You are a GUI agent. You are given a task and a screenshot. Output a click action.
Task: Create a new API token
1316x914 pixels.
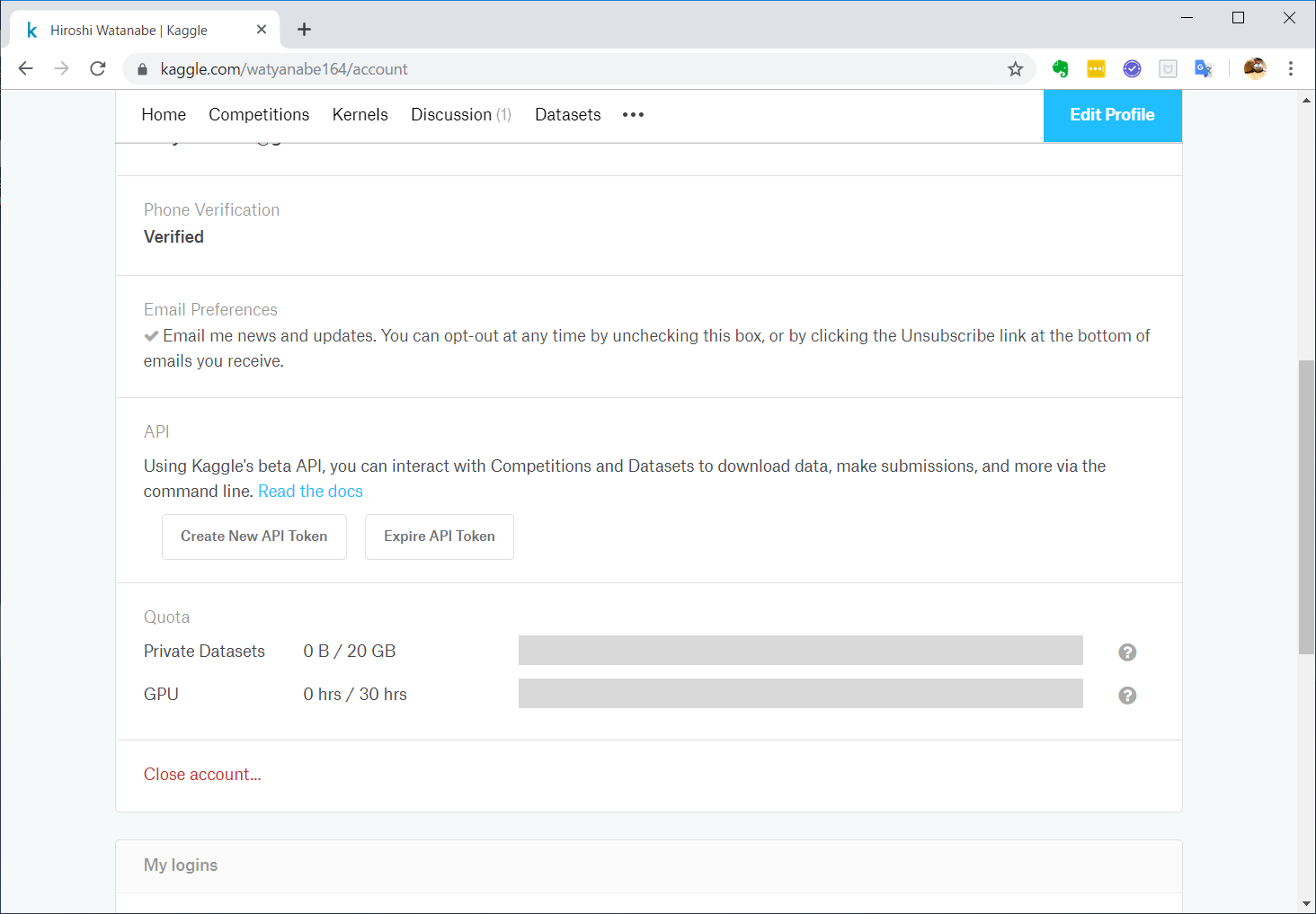coord(253,537)
